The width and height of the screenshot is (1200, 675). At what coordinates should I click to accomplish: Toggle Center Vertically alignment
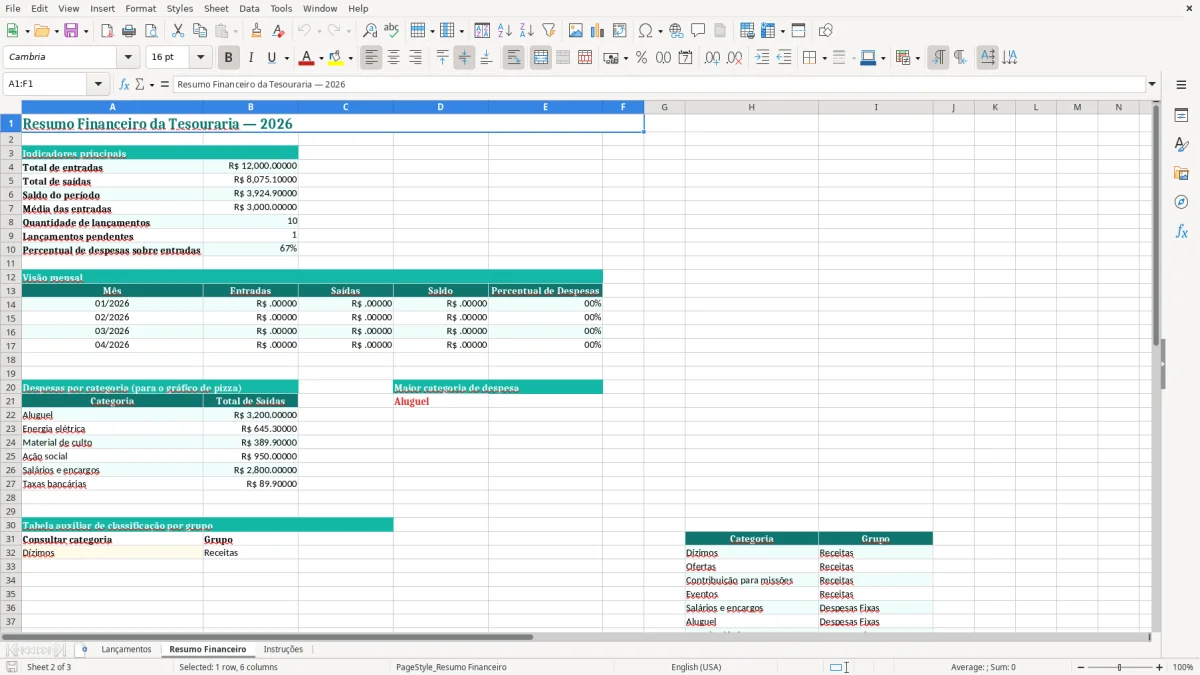(x=464, y=58)
